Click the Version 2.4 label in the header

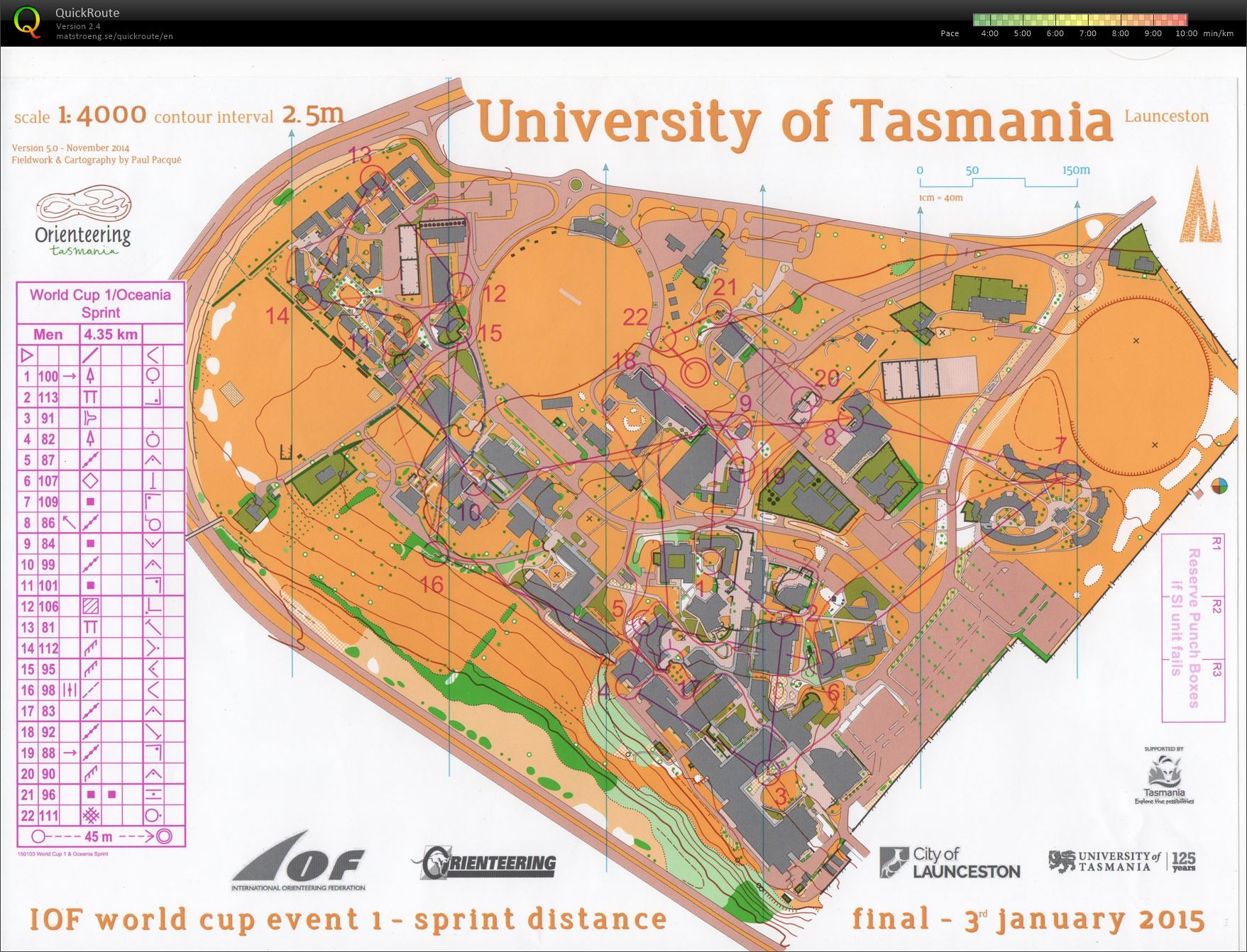point(78,26)
